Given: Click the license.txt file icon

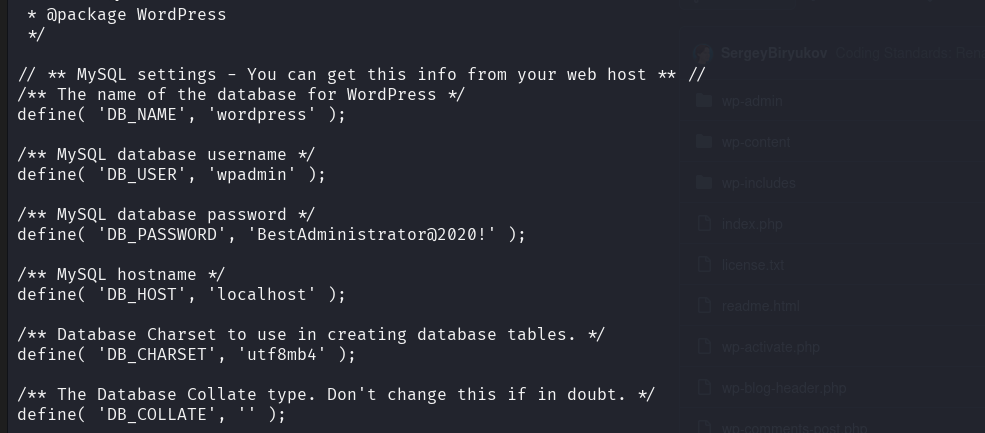Looking at the screenshot, I should (703, 265).
